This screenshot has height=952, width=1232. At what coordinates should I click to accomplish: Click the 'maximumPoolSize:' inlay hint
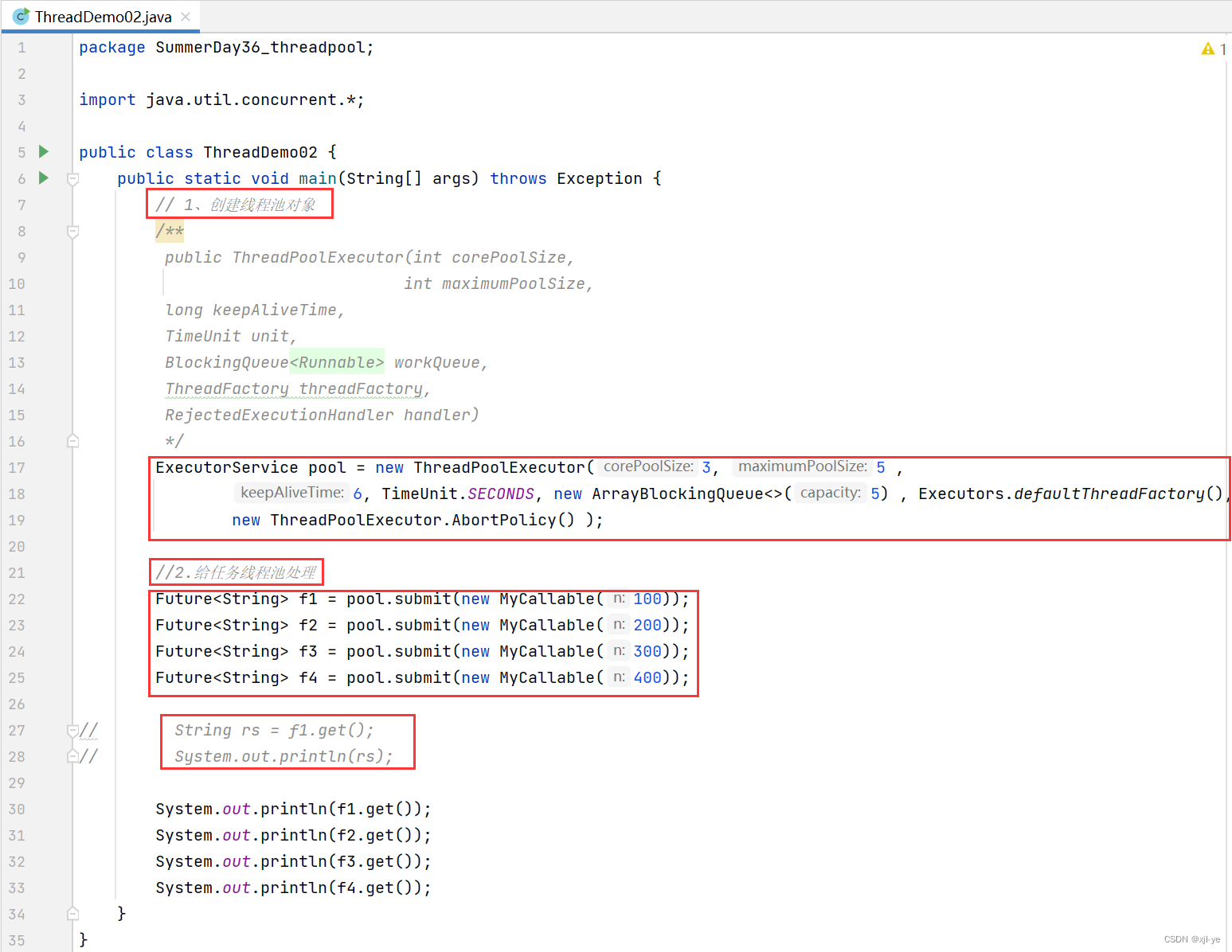[x=802, y=466]
